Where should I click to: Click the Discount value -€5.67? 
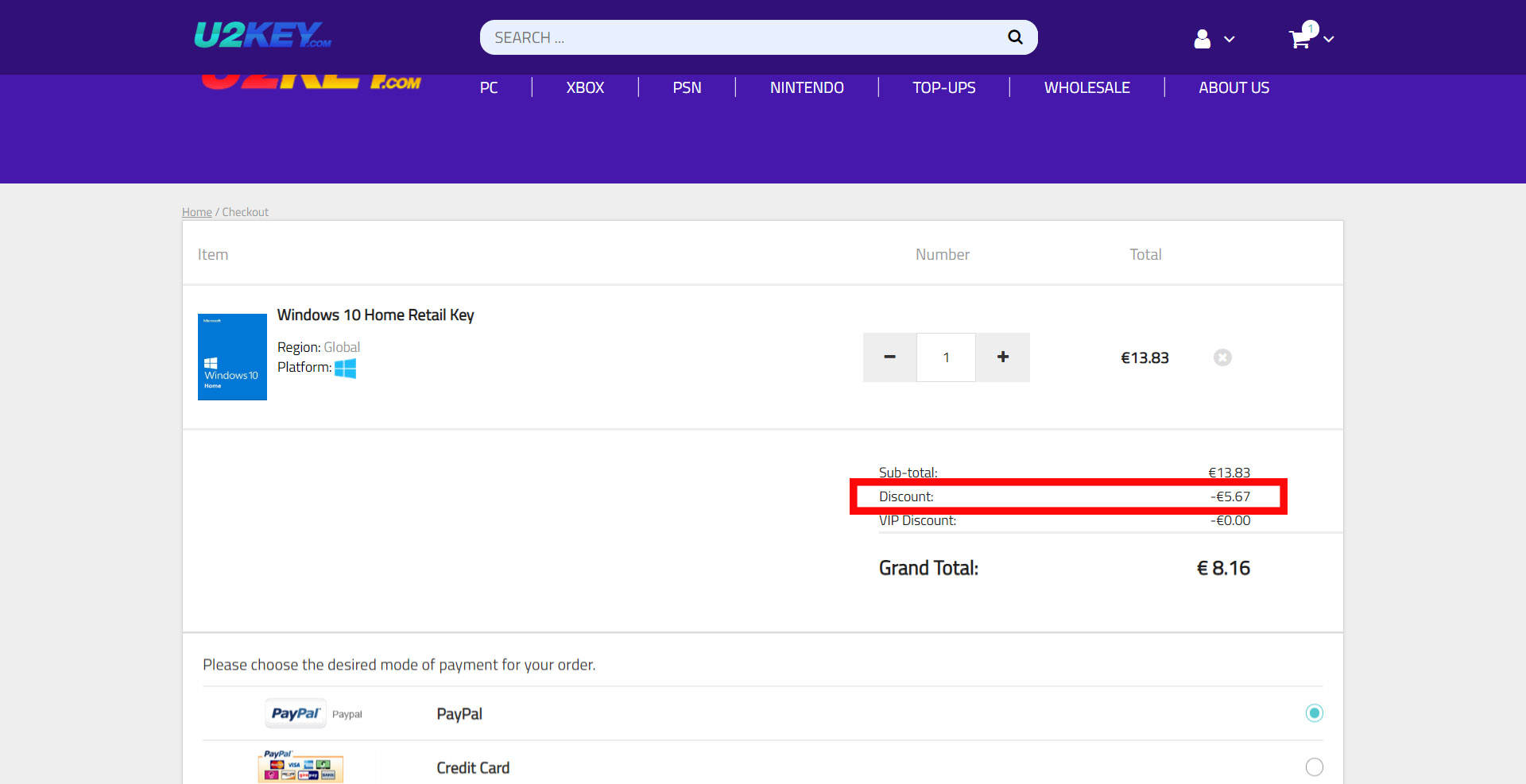pyautogui.click(x=1230, y=496)
